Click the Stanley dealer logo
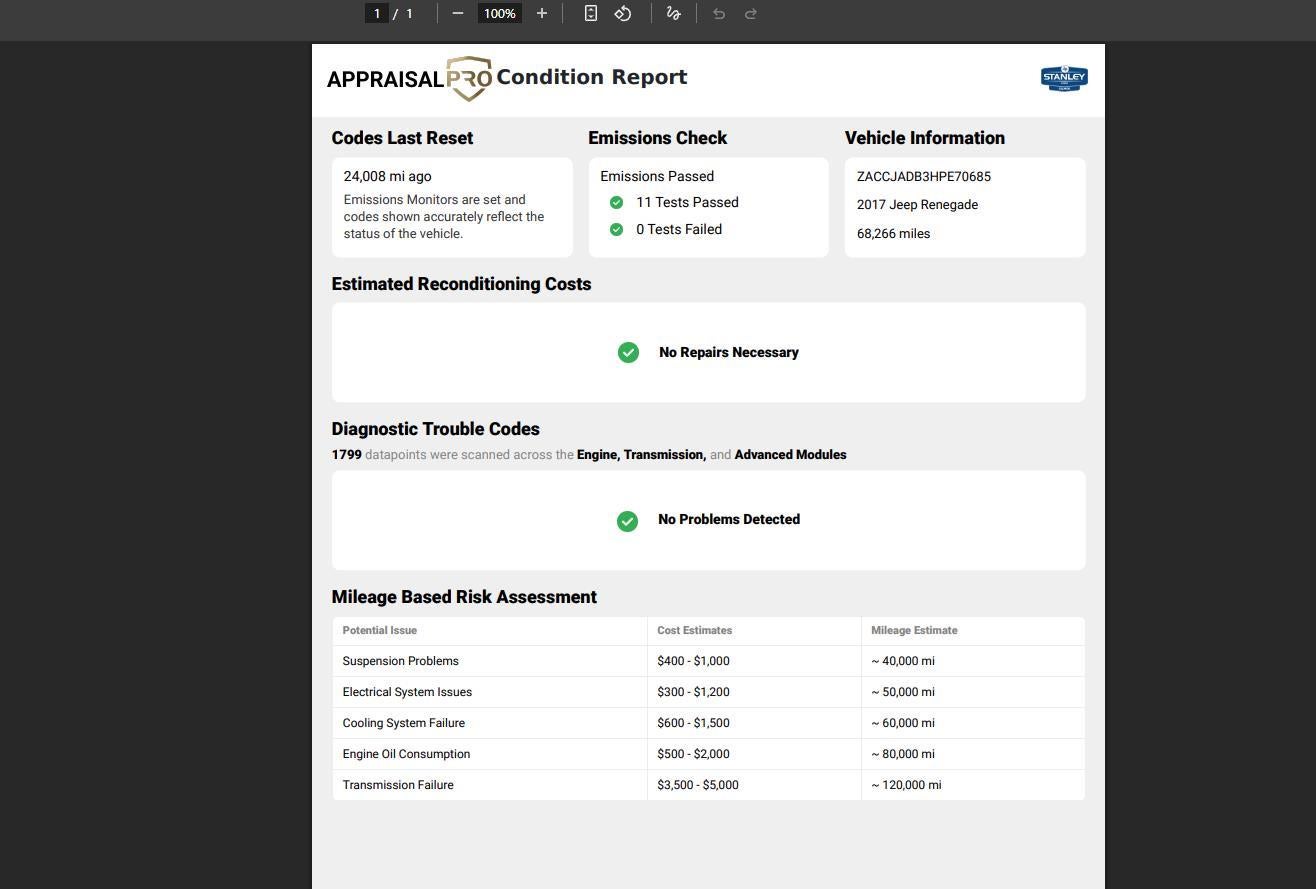1316x889 pixels. tap(1064, 78)
